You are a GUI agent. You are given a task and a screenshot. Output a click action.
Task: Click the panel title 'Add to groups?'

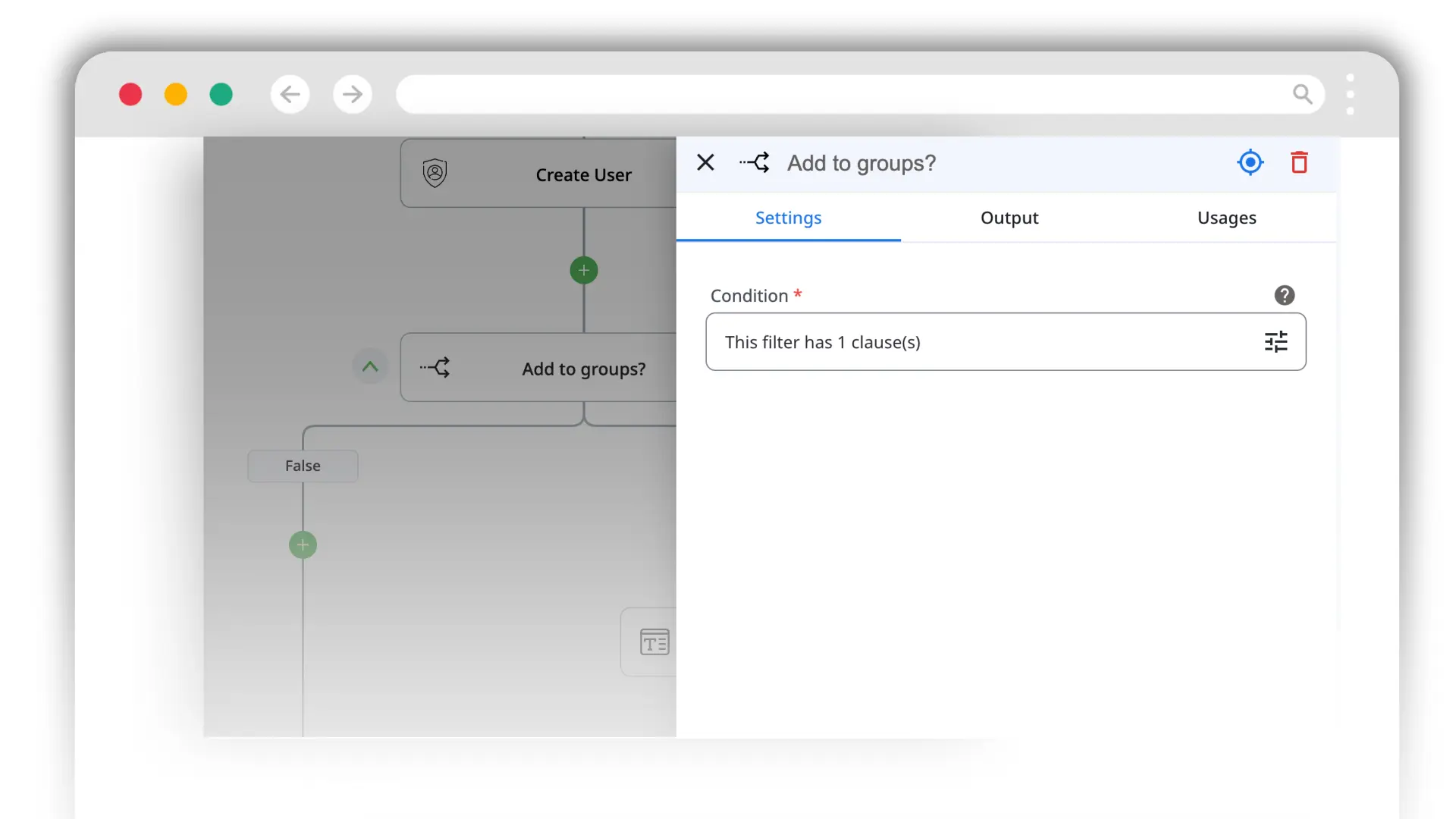861,163
